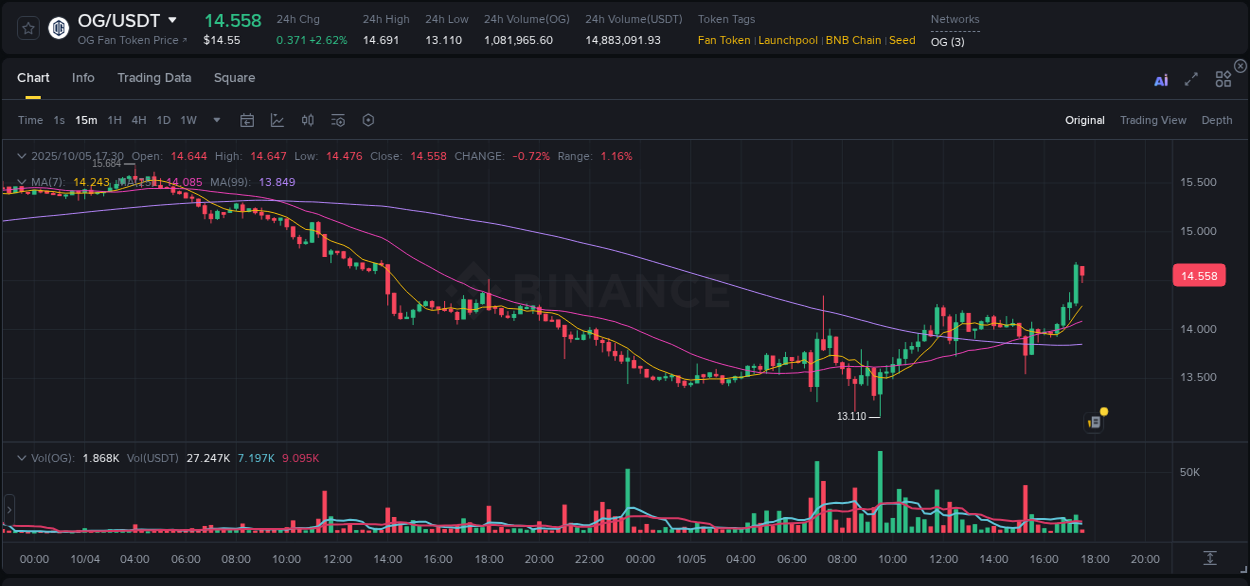The height and width of the screenshot is (586, 1250).
Task: Open the chart style line-chart icon
Action: pos(277,119)
